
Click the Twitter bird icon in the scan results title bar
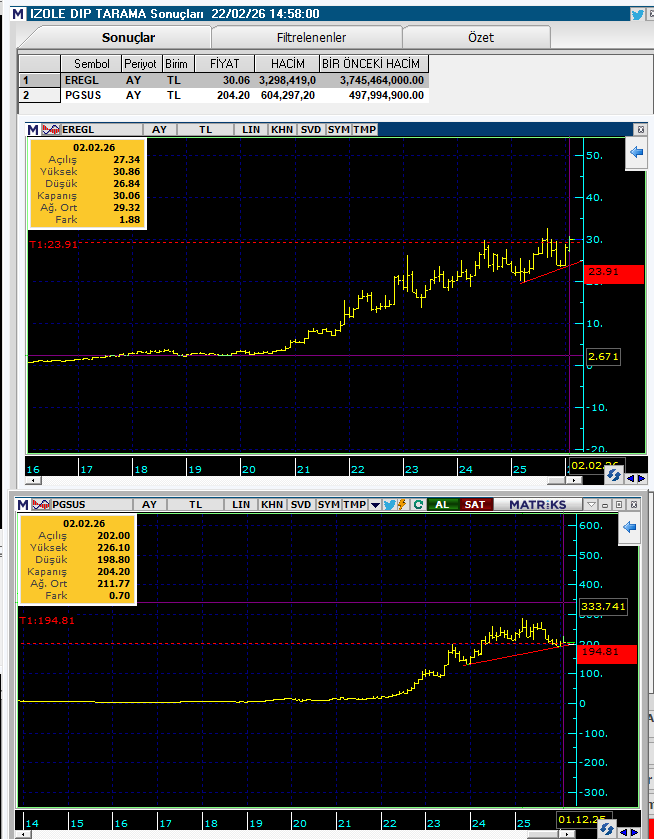tap(637, 14)
